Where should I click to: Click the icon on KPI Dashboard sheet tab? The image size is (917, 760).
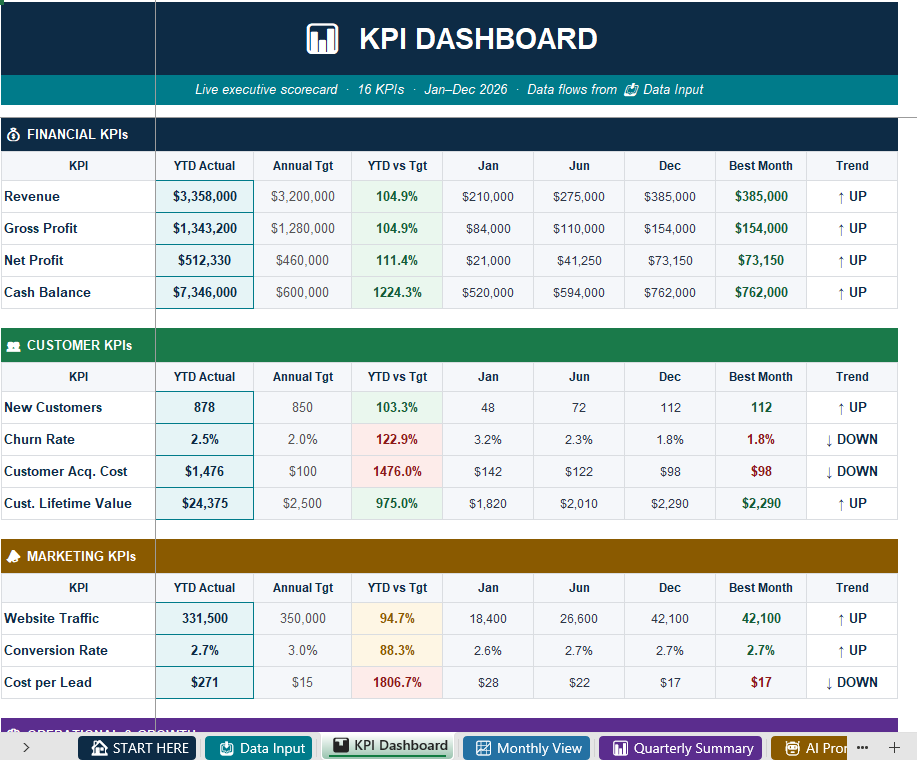341,745
